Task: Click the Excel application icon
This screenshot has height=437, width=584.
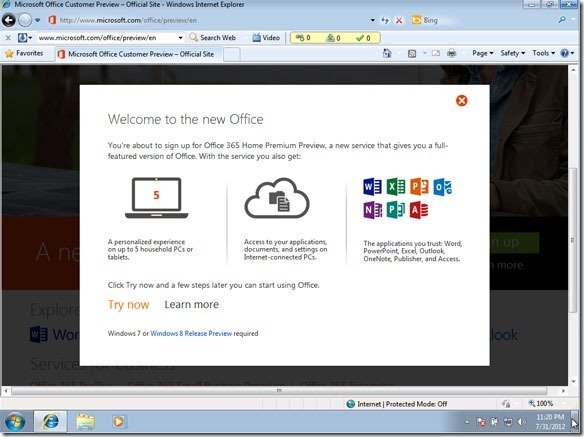Action: tap(396, 187)
